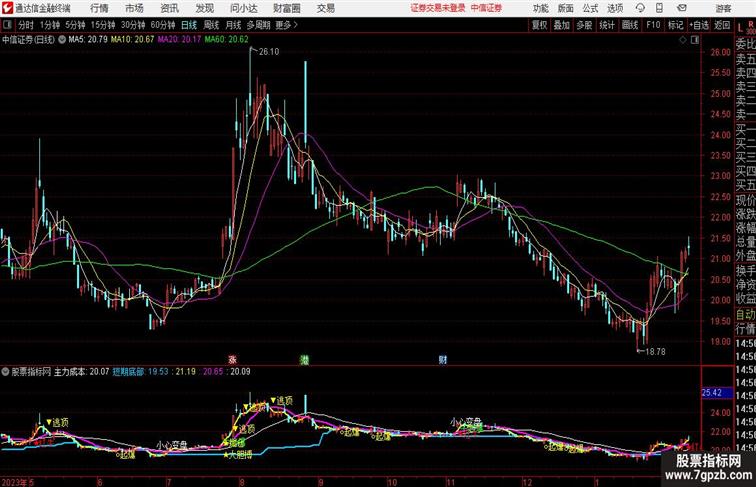Click the 标记 mark button
Screen dimensions: 756x487
click(x=675, y=25)
